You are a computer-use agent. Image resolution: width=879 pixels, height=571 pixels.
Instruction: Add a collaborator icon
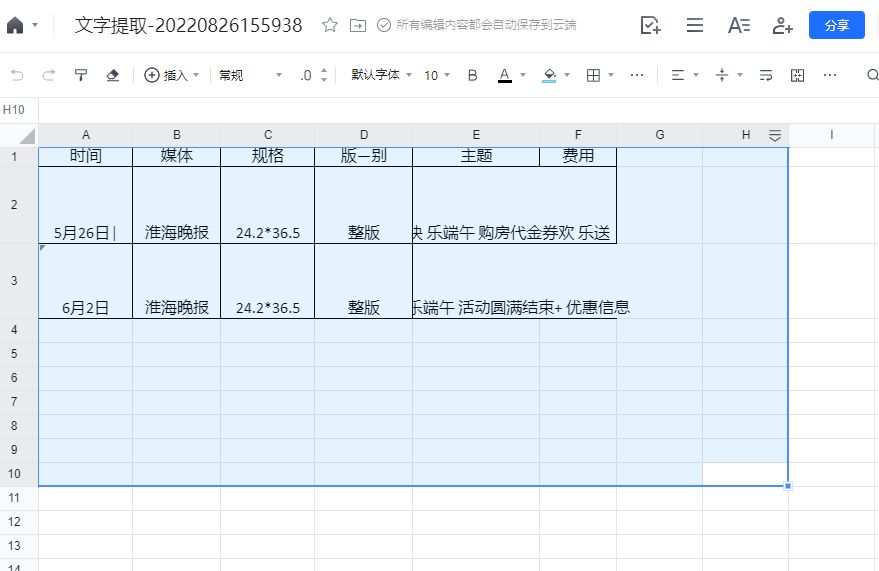(x=783, y=25)
